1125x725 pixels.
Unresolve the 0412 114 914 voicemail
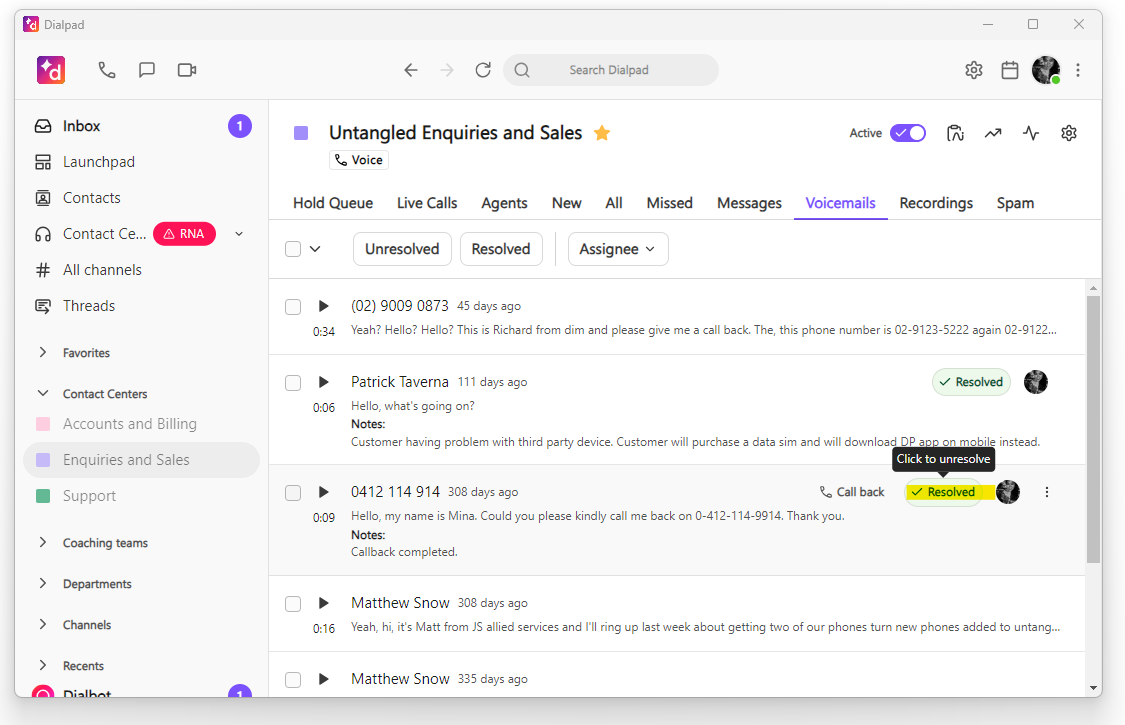tap(943, 492)
